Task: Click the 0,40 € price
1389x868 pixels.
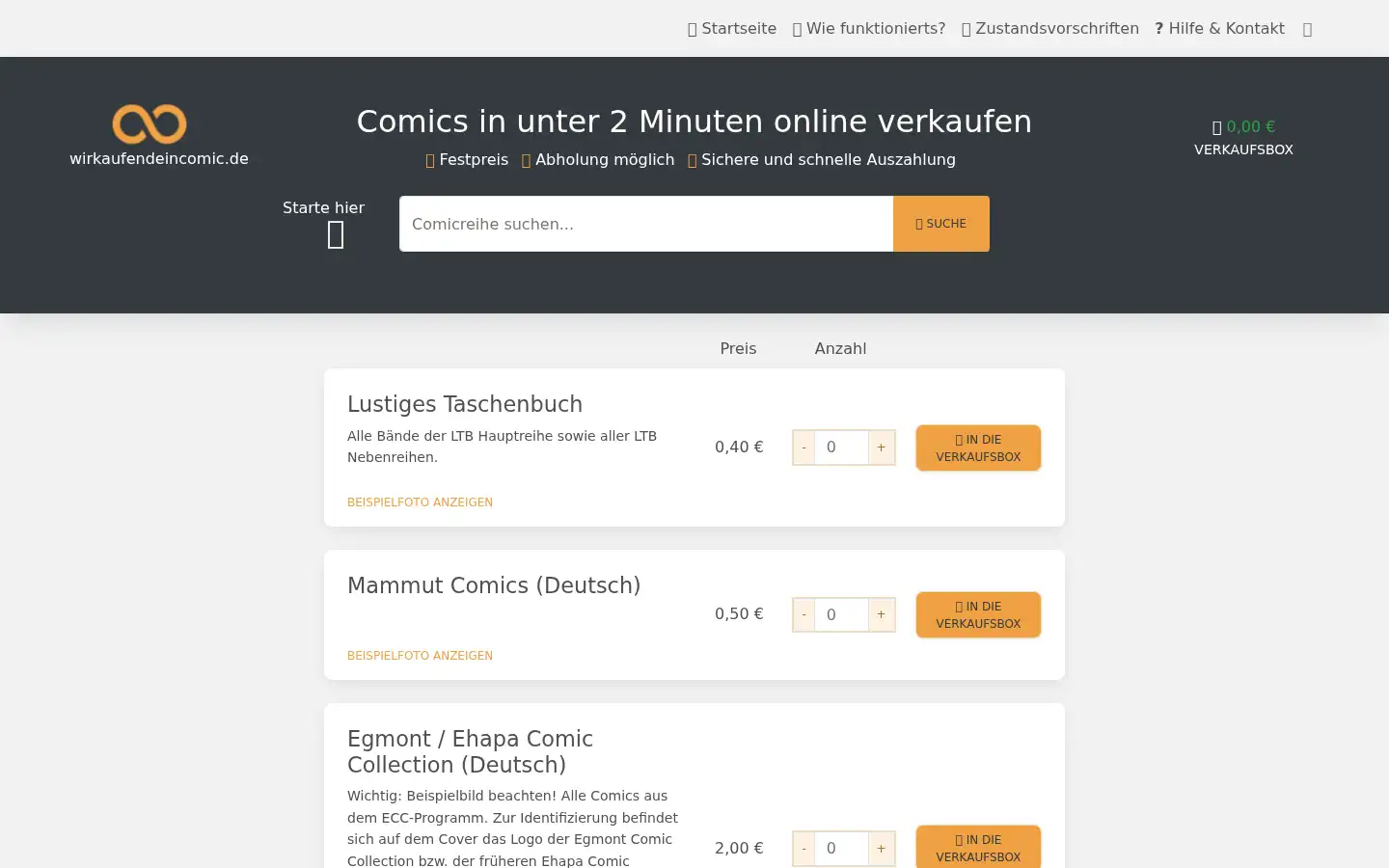Action: [739, 448]
